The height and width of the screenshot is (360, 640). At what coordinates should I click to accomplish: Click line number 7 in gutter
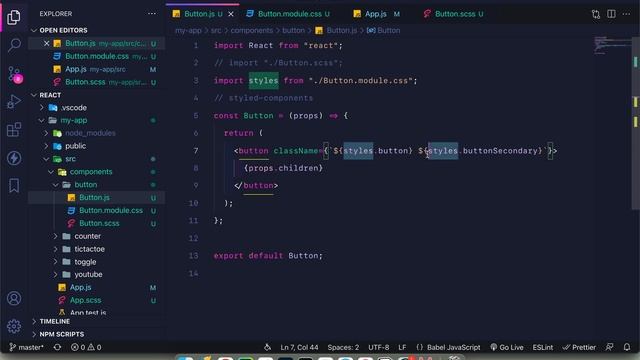196,151
